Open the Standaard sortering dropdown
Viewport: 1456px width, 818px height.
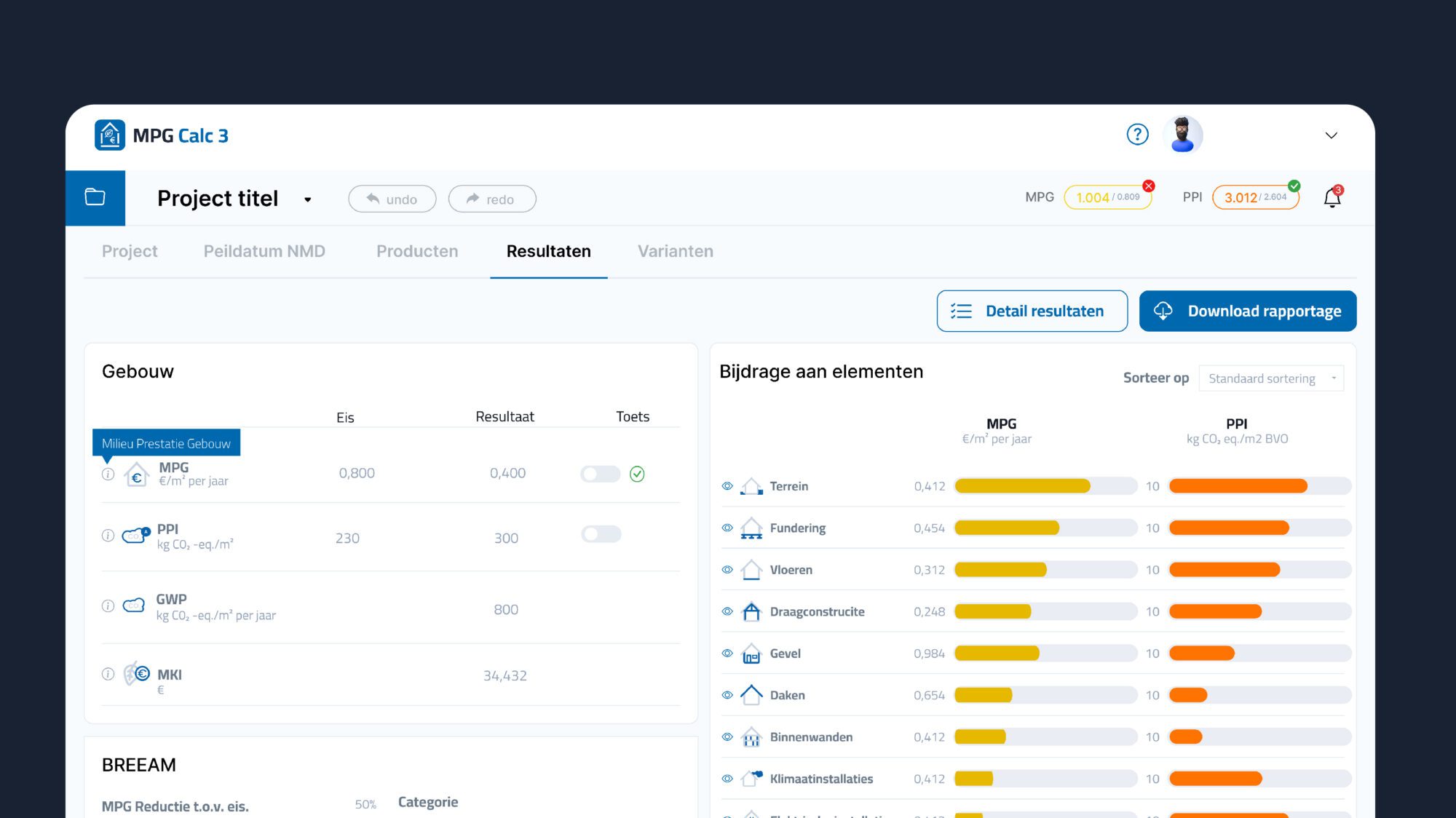[1270, 378]
